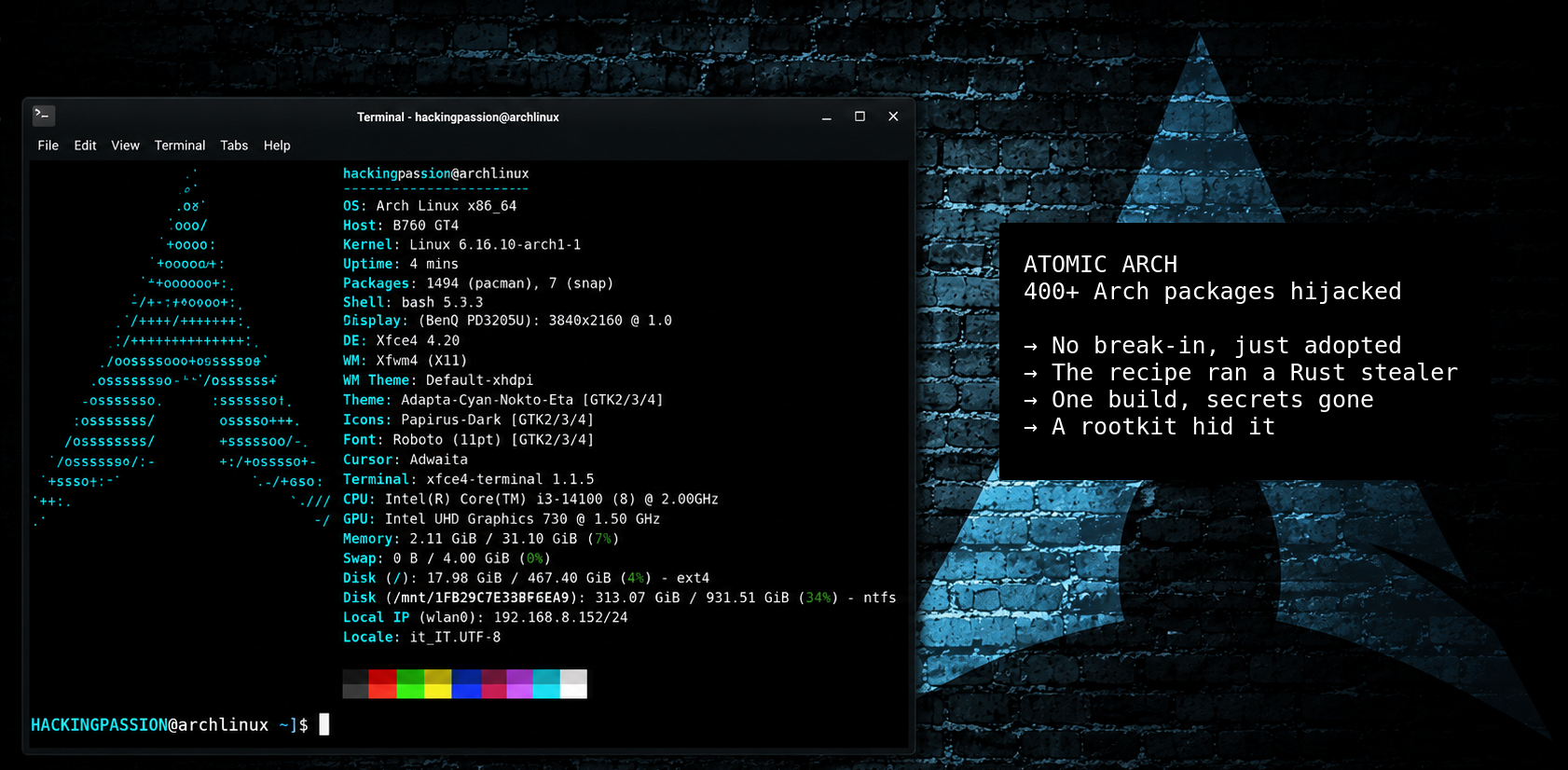Click the 'Shell: bash 5.3.3' line

413,302
